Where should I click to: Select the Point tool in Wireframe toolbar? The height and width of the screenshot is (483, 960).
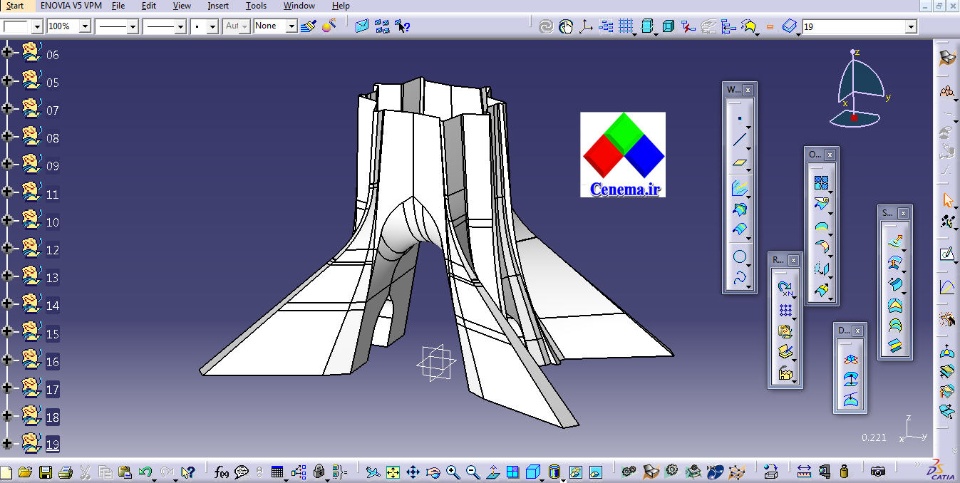point(739,118)
